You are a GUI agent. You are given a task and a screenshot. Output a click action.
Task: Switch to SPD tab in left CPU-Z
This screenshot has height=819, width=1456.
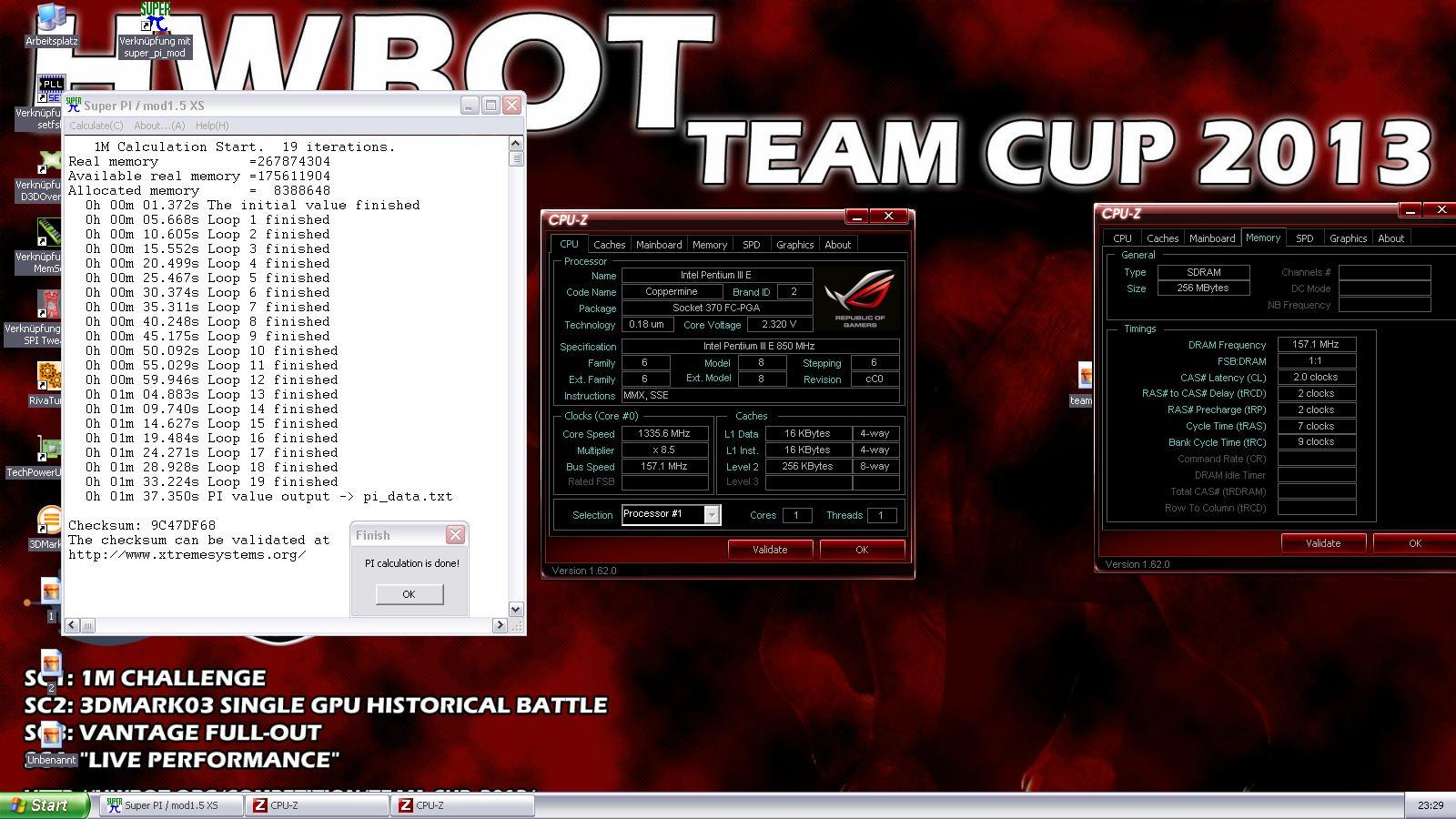point(752,245)
